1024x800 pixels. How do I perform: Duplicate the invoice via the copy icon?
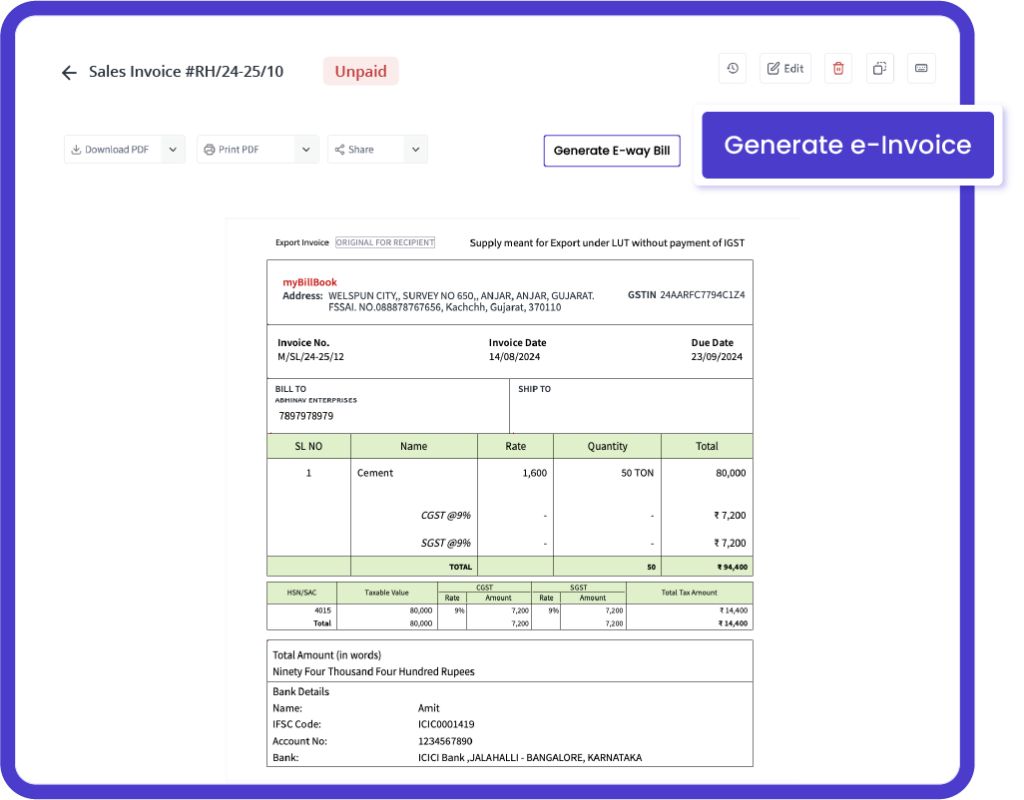[880, 68]
